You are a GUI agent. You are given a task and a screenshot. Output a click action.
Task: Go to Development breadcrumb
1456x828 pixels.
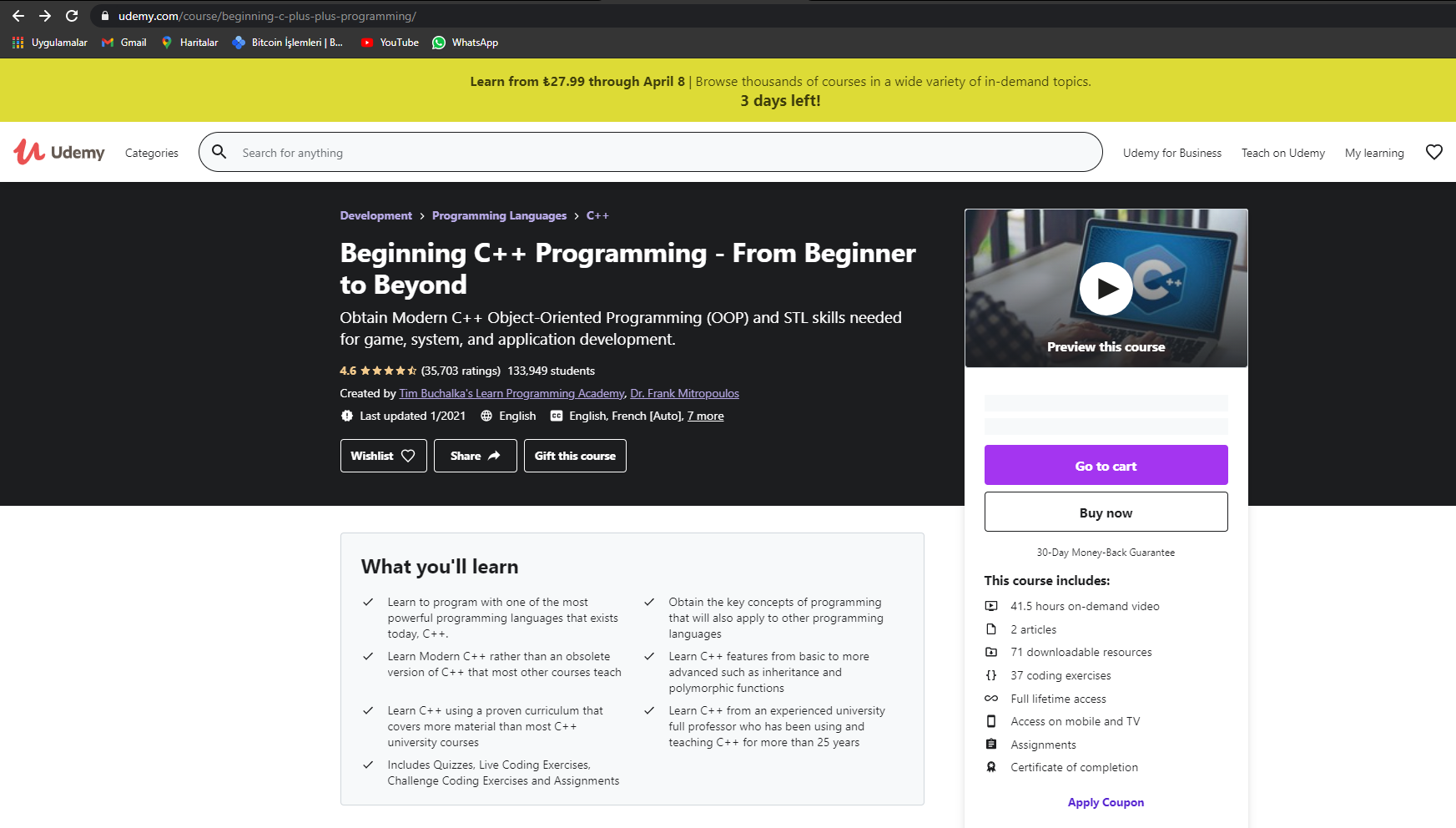pyautogui.click(x=376, y=215)
